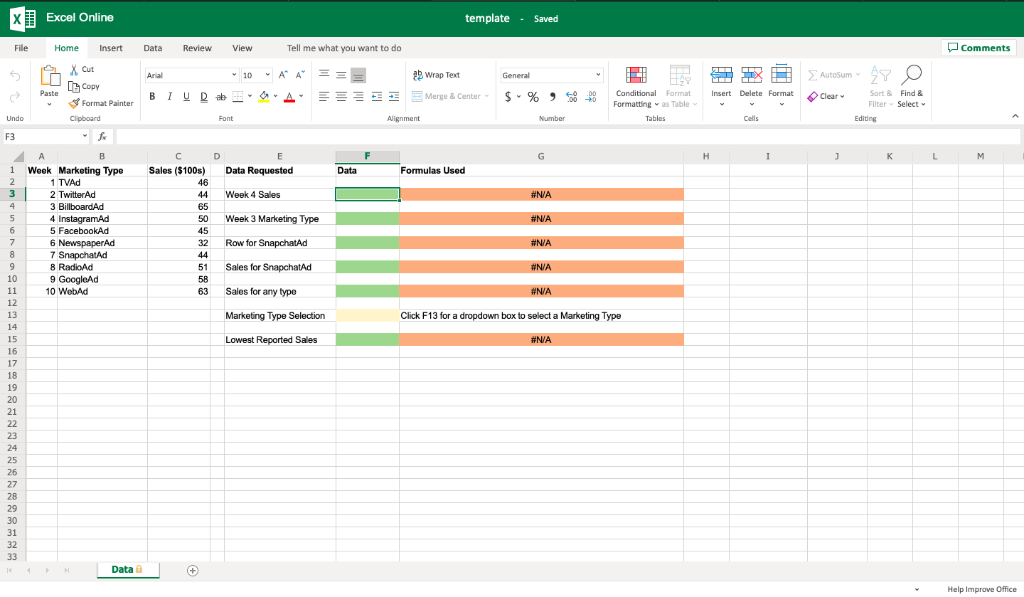
Task: Click the Select All corner triangle
Action: tap(18, 156)
